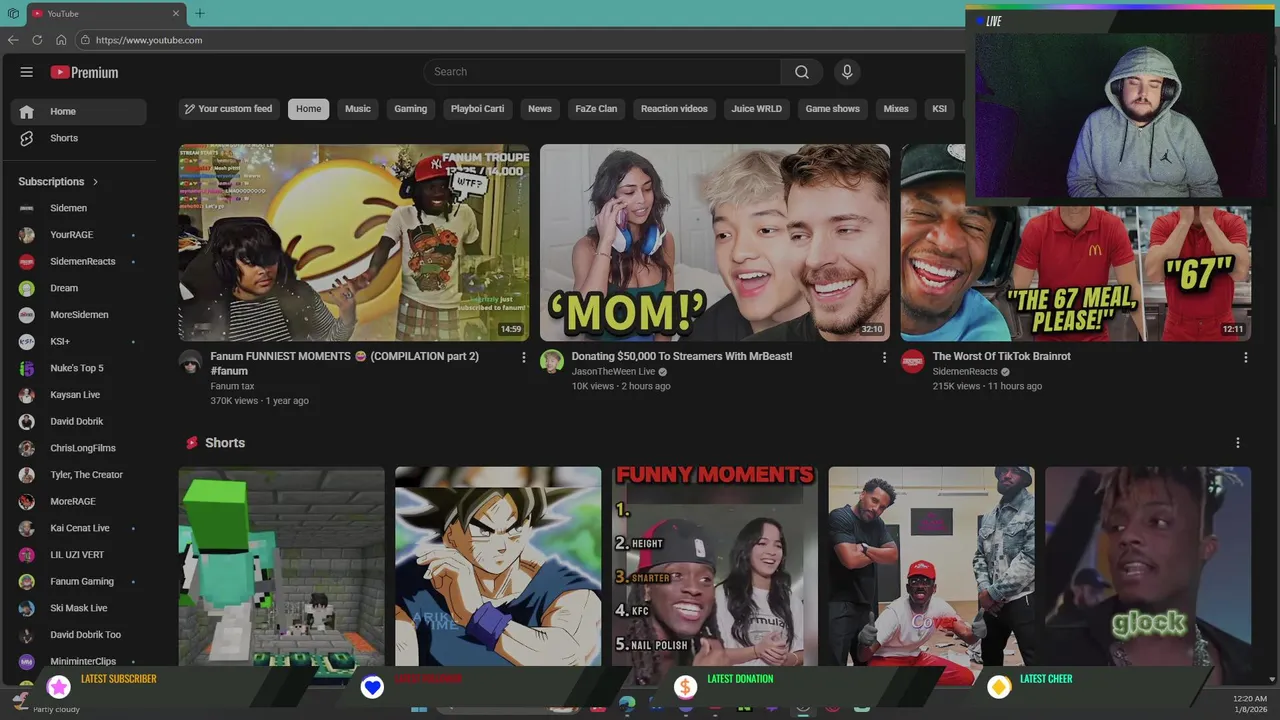Select the Gaming filter chip
Image resolution: width=1280 pixels, height=720 pixels.
411,109
